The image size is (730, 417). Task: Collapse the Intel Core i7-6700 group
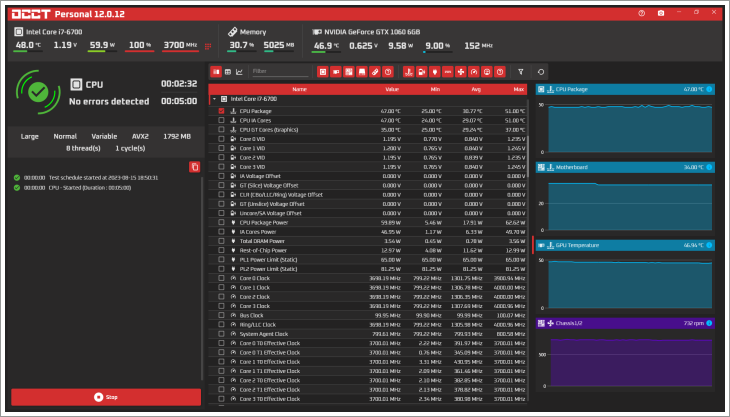[x=214, y=99]
